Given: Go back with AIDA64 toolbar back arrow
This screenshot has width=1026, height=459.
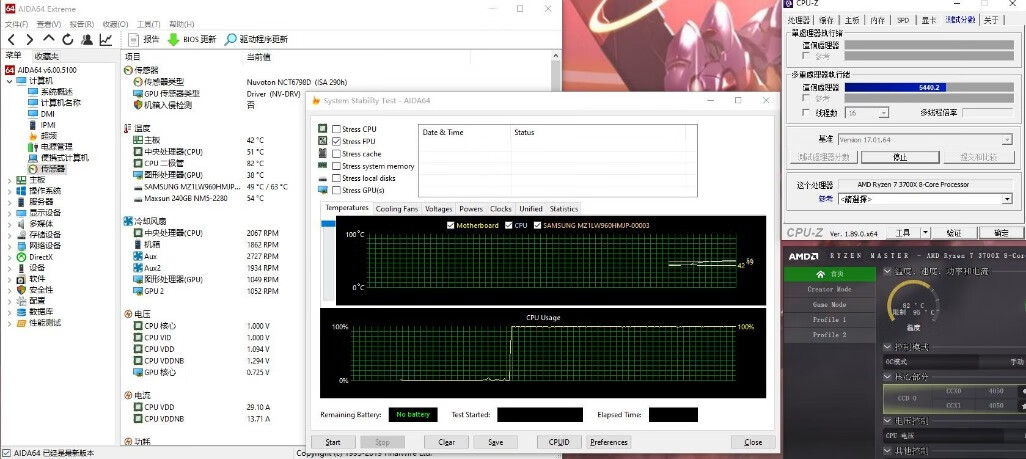Looking at the screenshot, I should [x=11, y=39].
